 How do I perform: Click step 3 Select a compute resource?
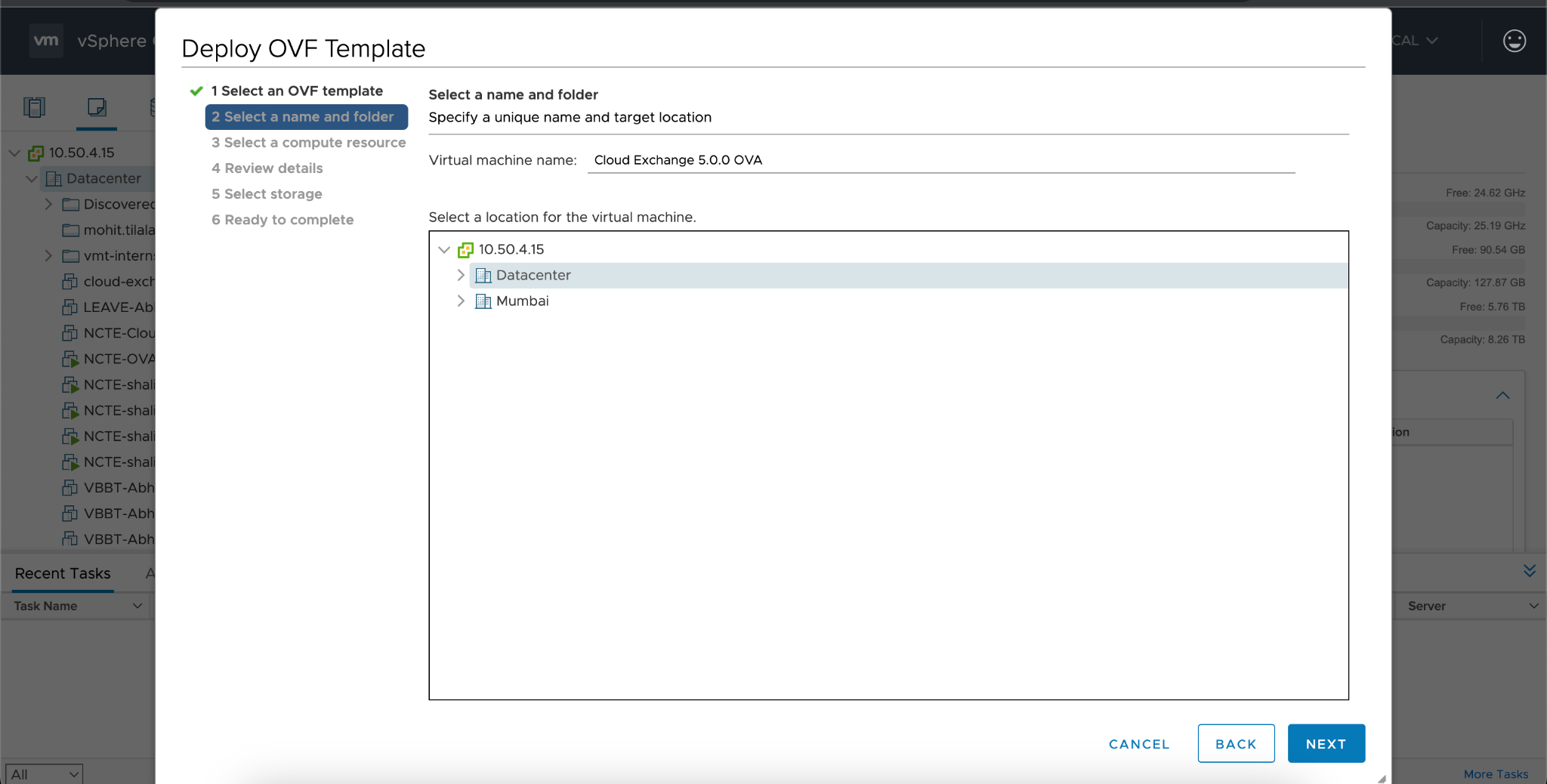(x=308, y=143)
